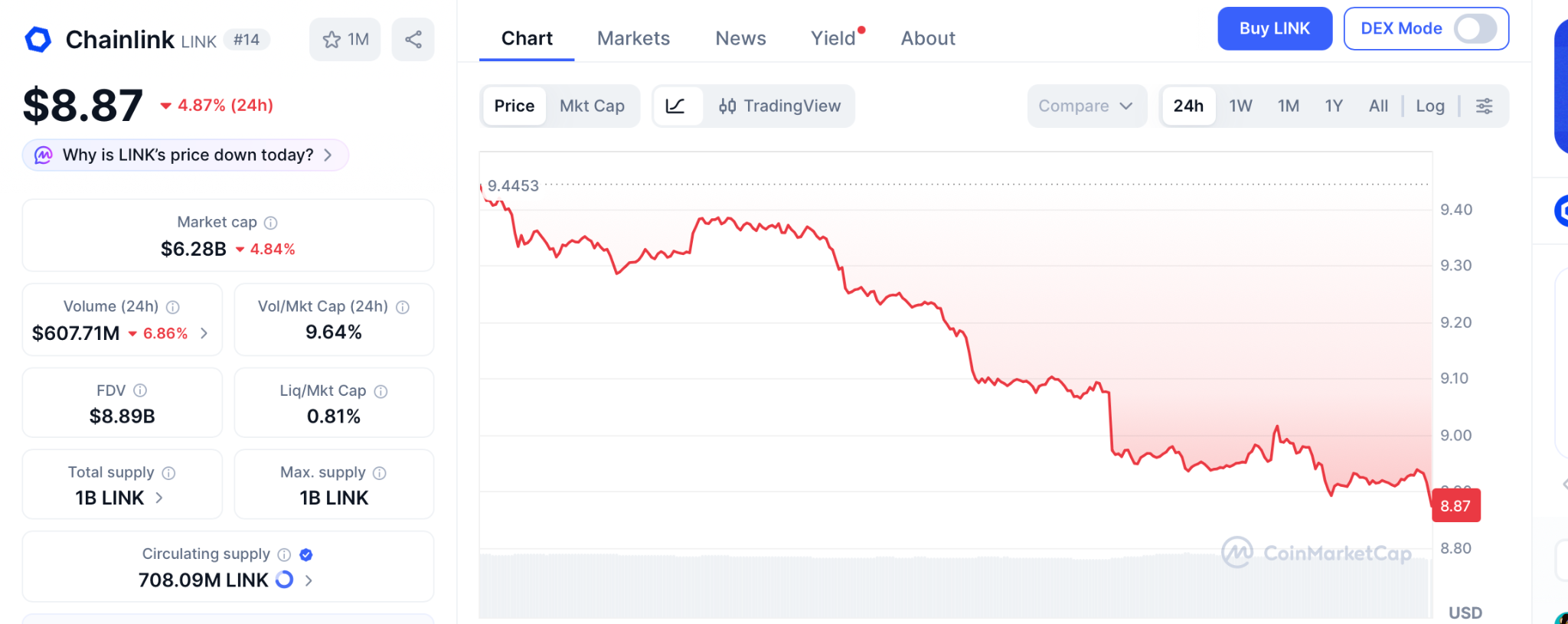Open the News tab
1568x624 pixels.
[x=740, y=38]
